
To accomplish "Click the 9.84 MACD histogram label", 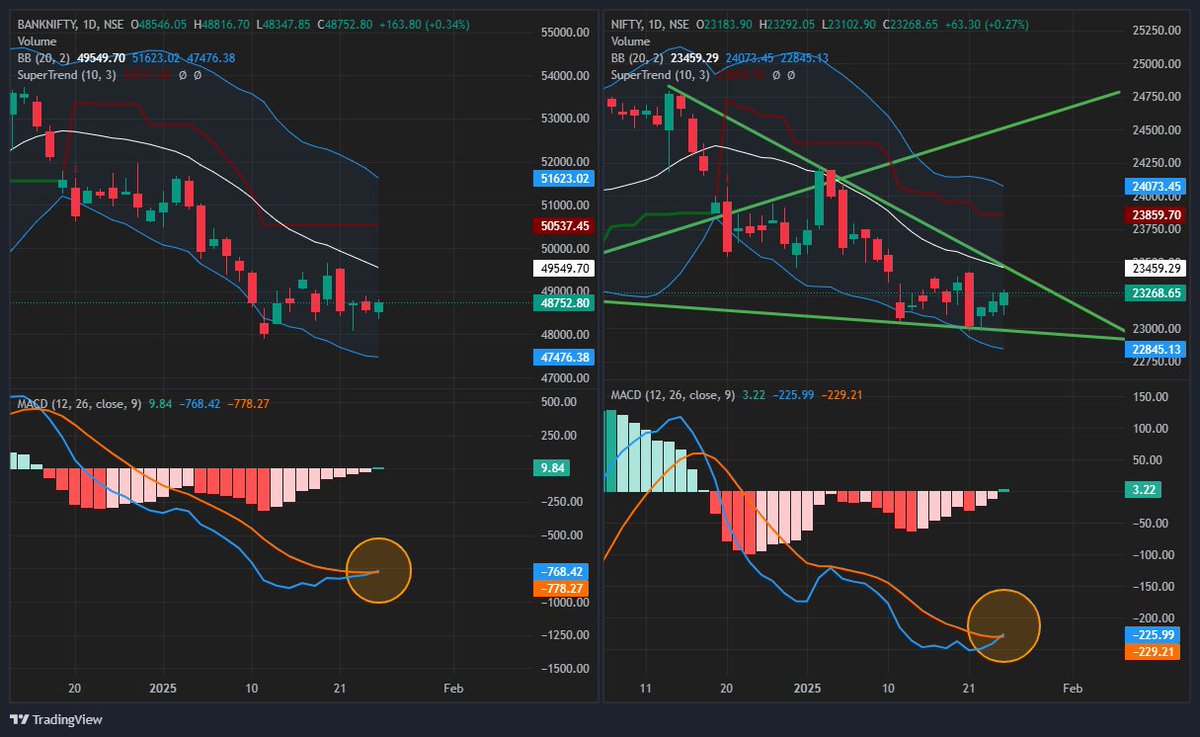I will [x=552, y=468].
